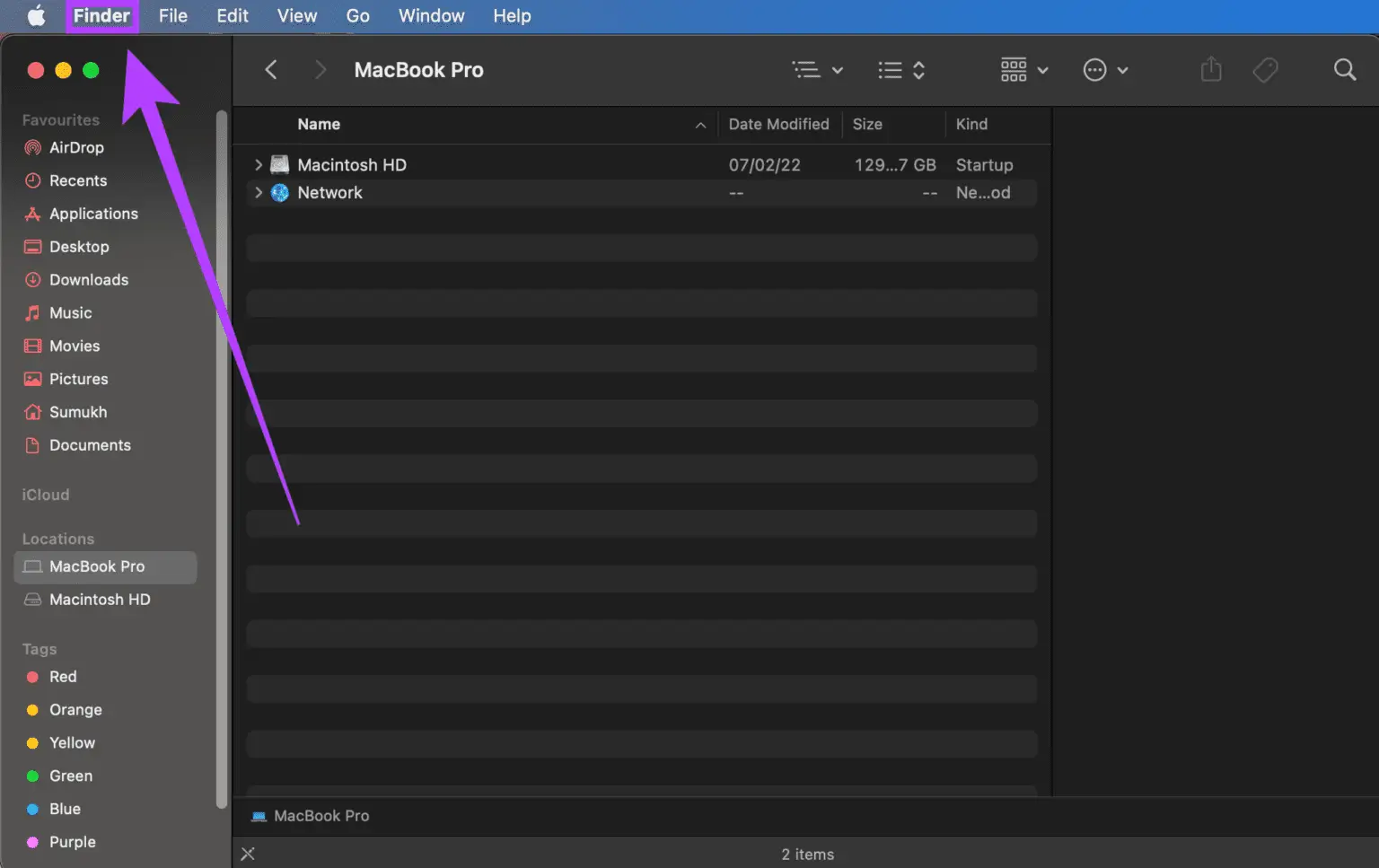Open the Group By grid dropdown

pyautogui.click(x=1024, y=70)
